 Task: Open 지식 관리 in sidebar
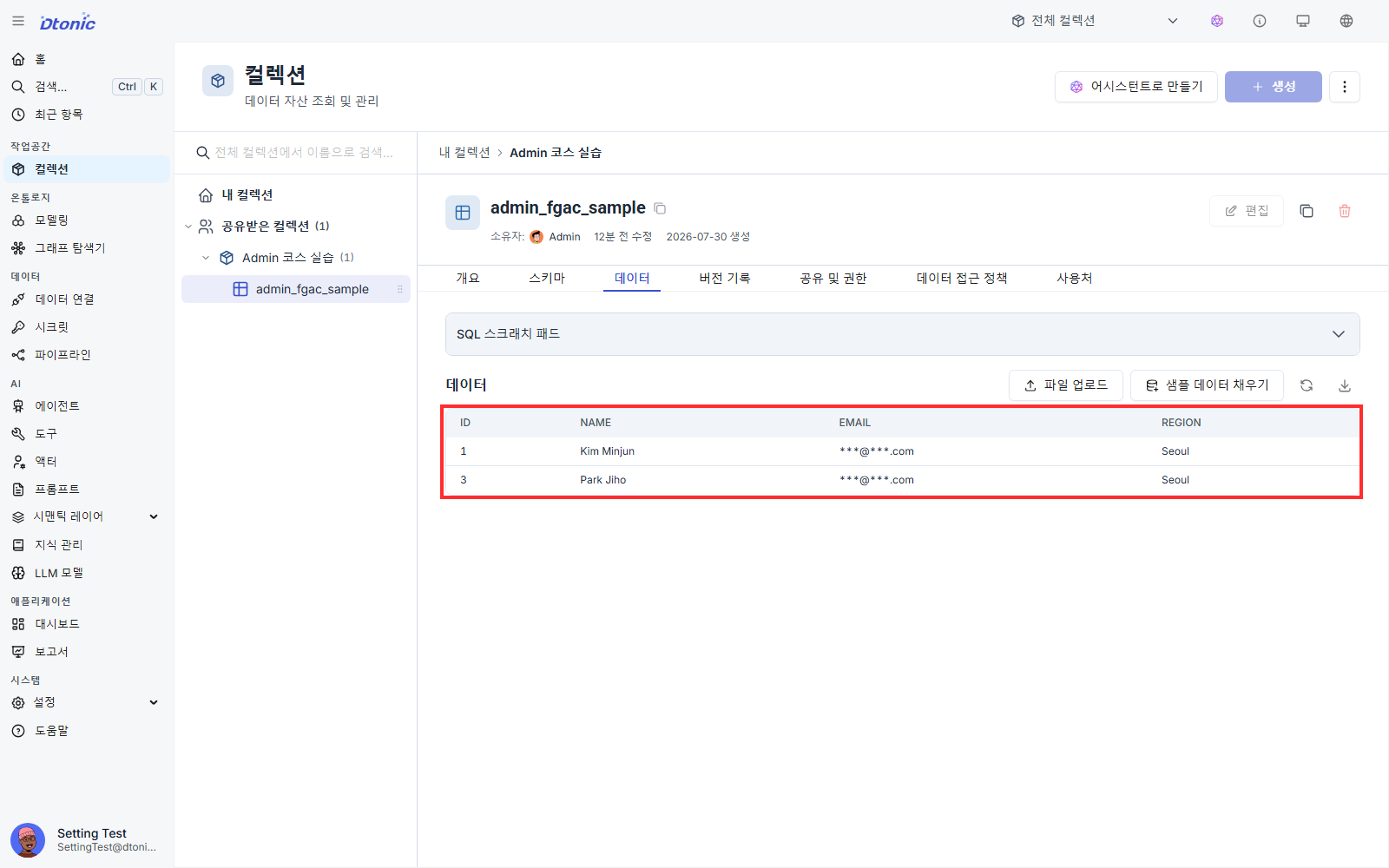click(87, 545)
